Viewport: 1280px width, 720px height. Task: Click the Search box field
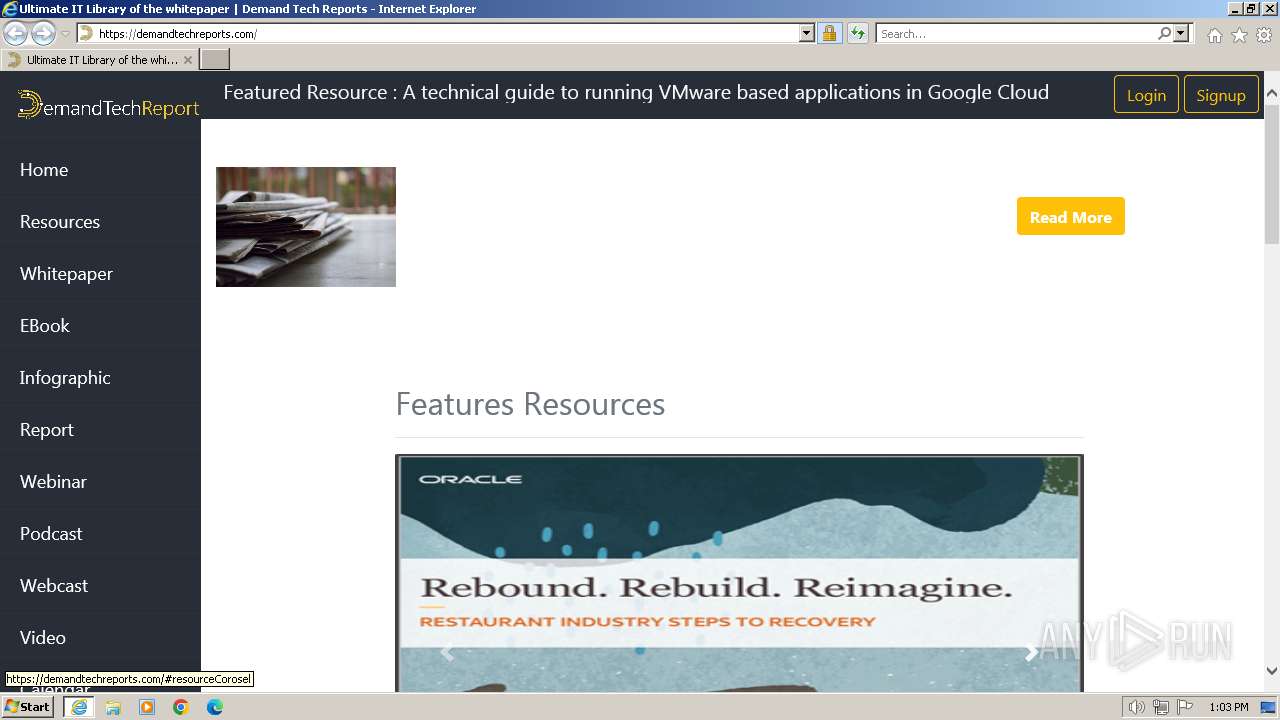[1016, 33]
